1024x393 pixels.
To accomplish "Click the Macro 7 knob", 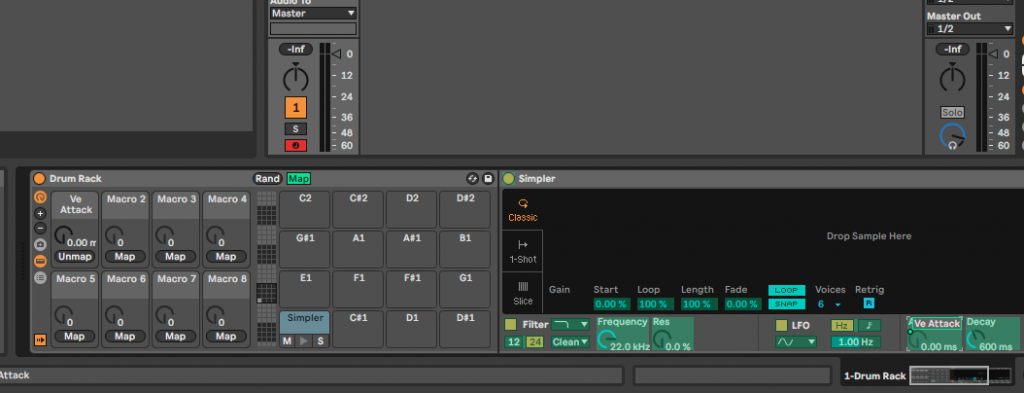I will [x=165, y=315].
